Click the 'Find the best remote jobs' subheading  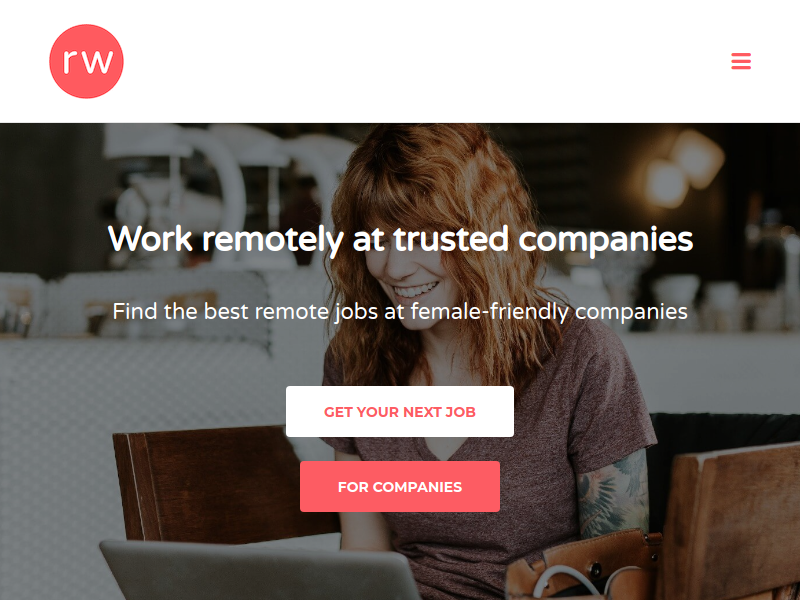pyautogui.click(x=400, y=312)
